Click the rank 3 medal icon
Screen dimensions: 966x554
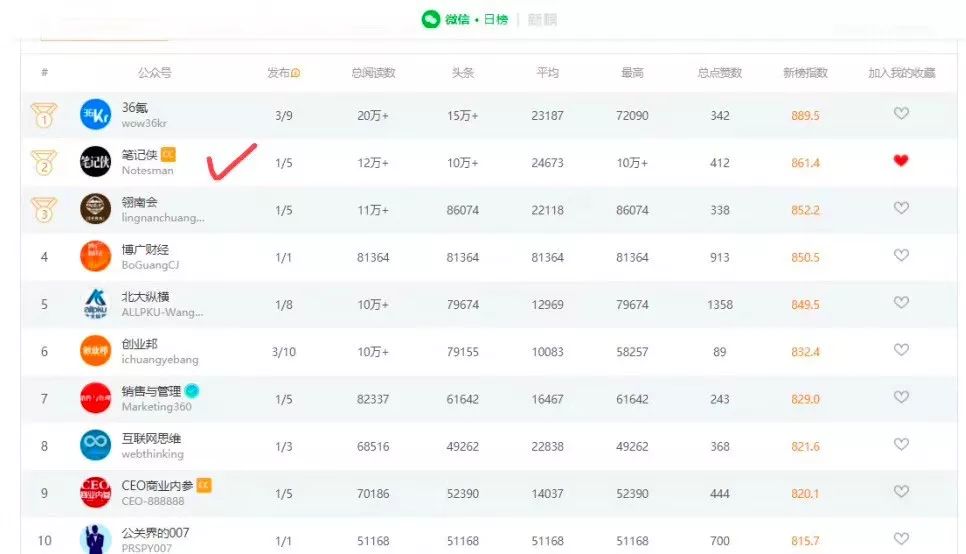click(44, 210)
